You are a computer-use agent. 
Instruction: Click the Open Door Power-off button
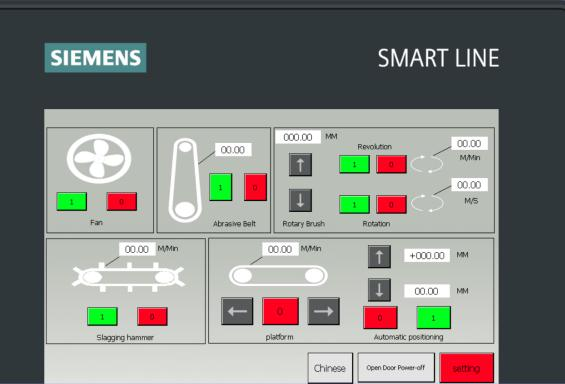396,367
